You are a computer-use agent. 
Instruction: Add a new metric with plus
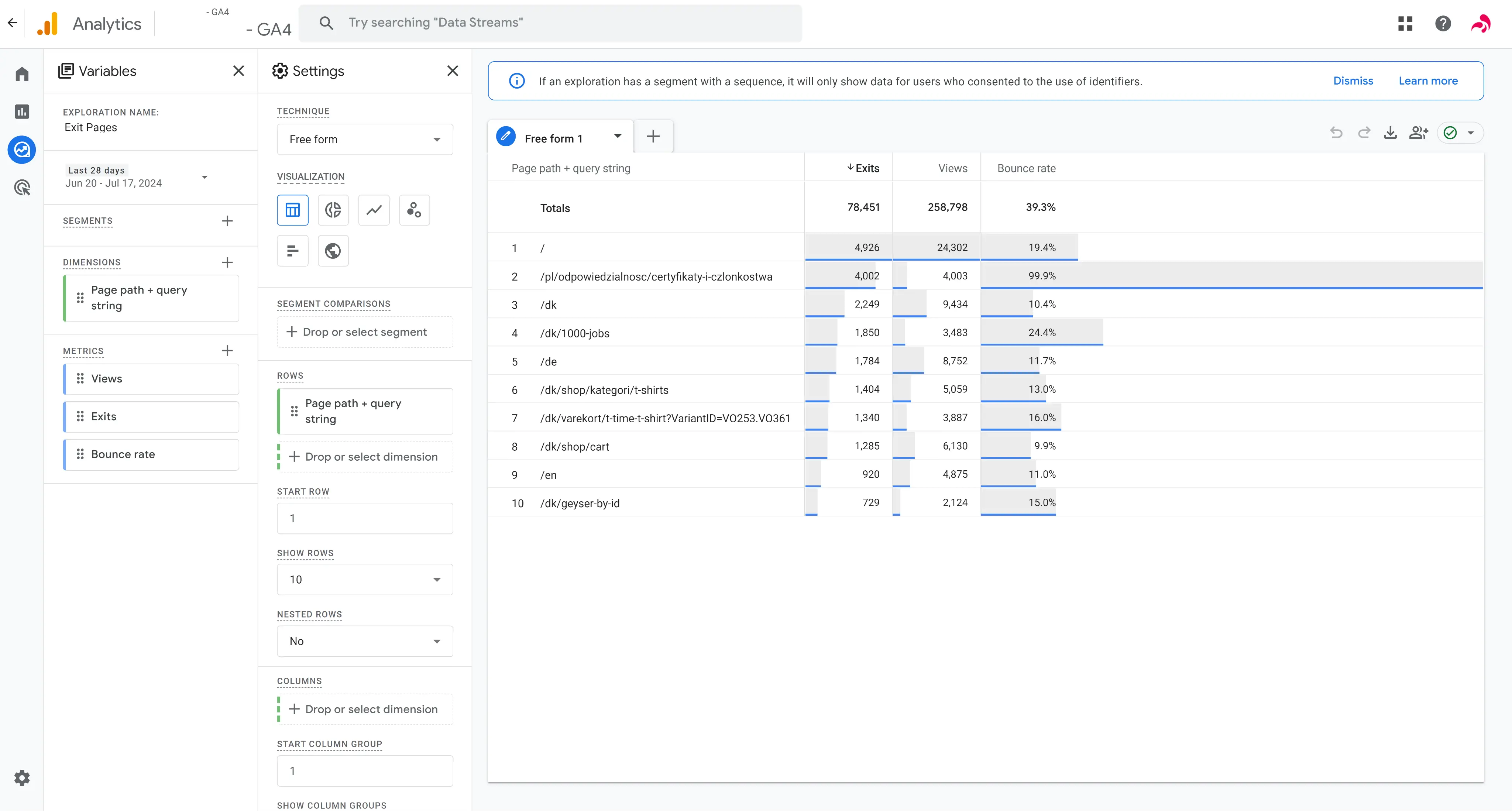[227, 350]
